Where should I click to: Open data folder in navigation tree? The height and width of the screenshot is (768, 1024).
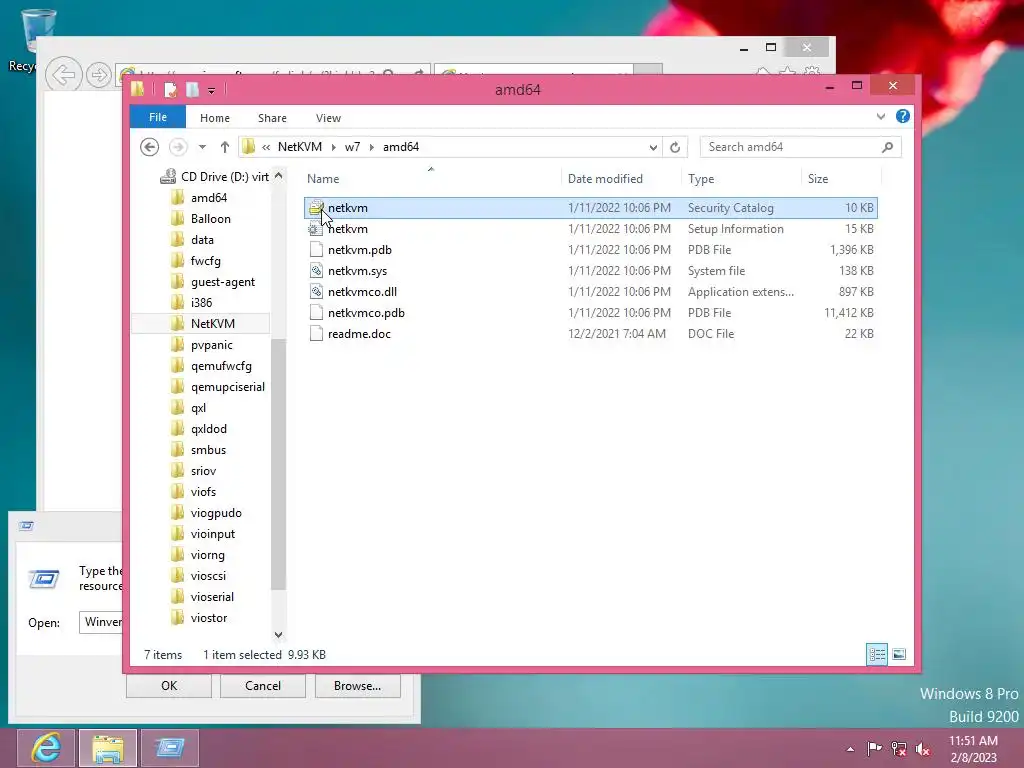point(202,240)
